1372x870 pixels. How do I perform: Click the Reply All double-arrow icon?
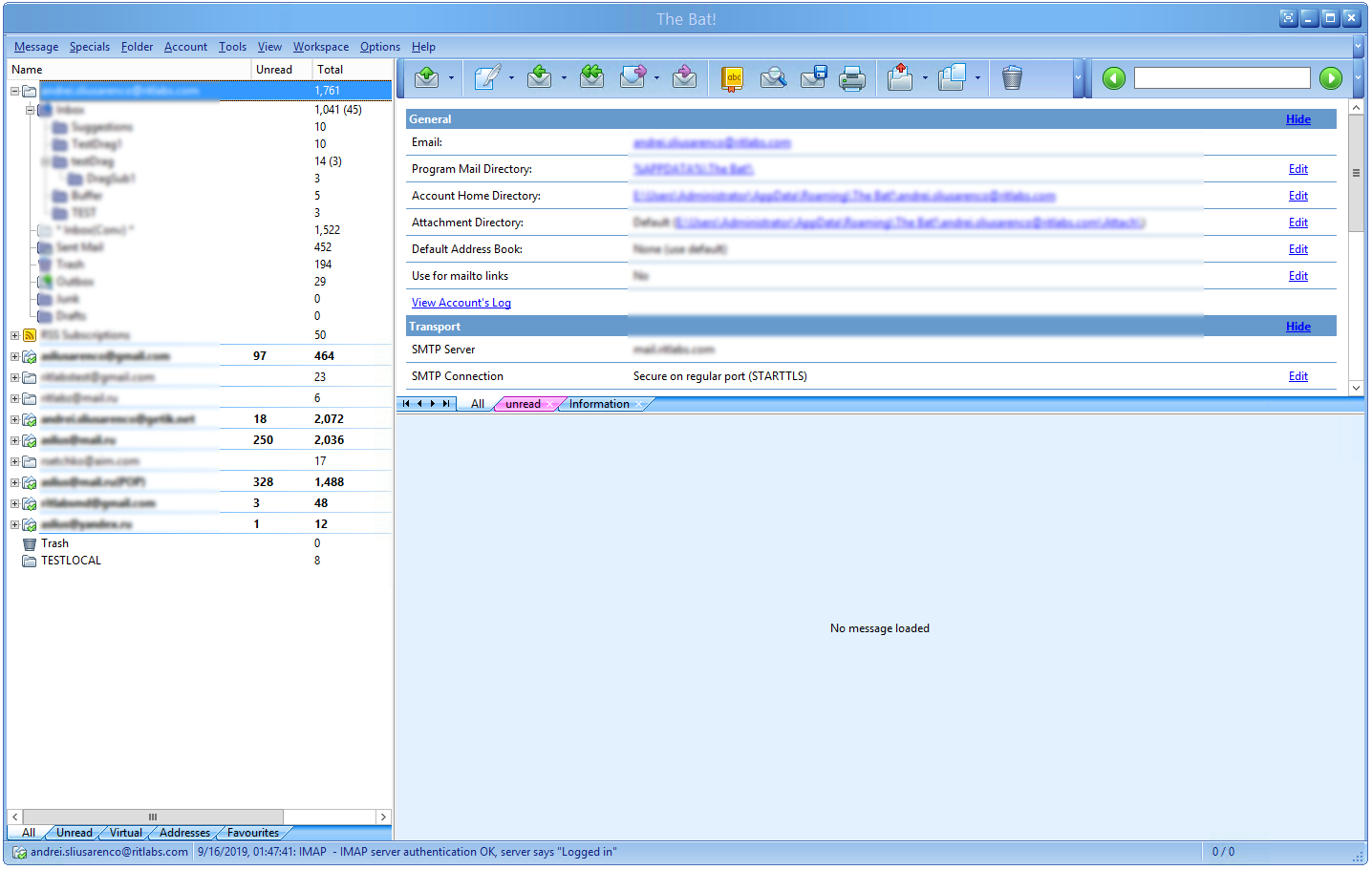[591, 77]
